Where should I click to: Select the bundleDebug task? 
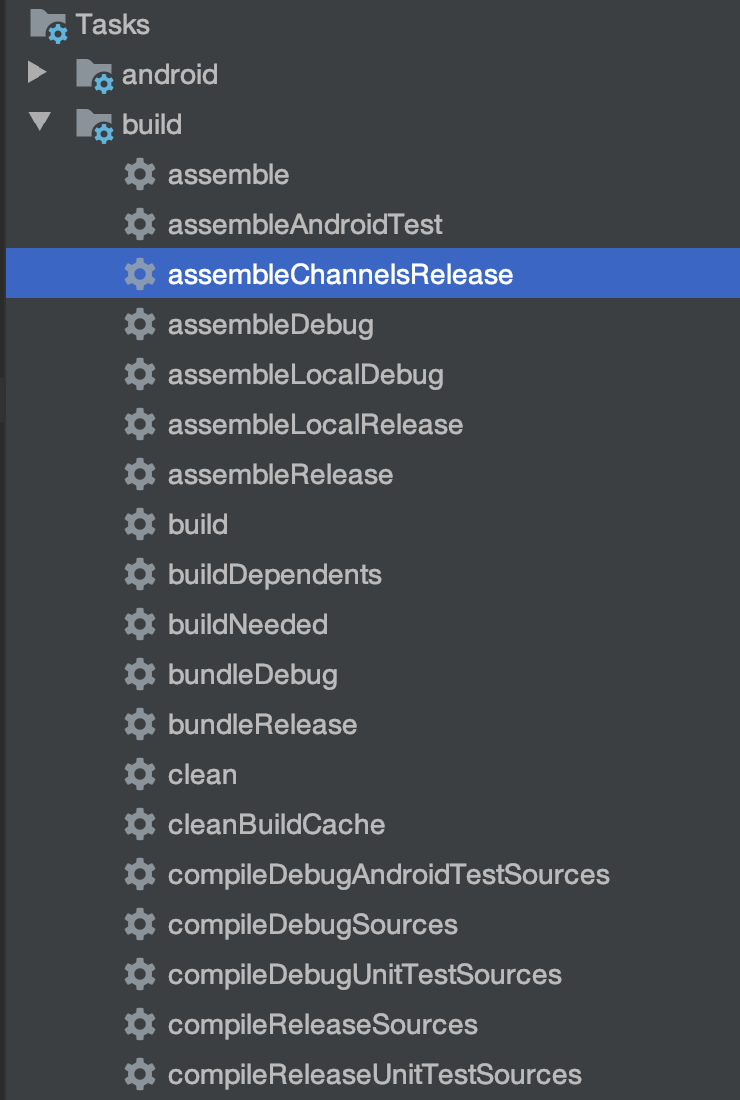tap(253, 675)
